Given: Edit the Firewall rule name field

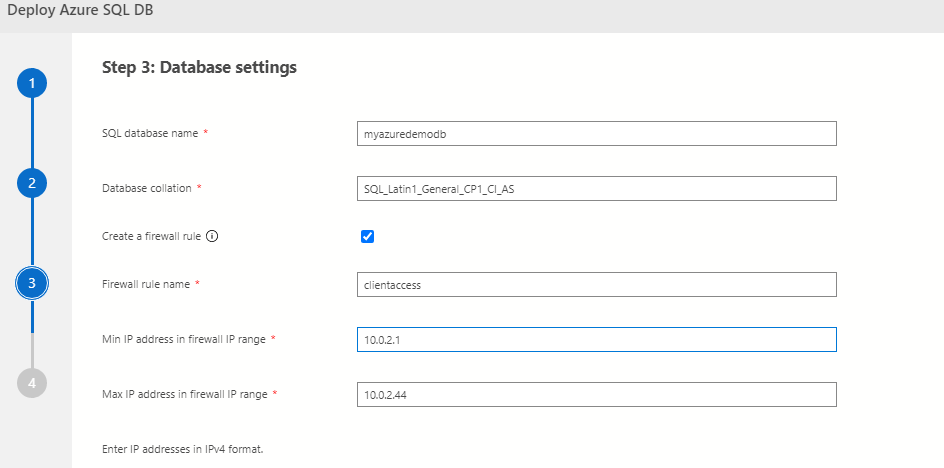Looking at the screenshot, I should (x=596, y=285).
